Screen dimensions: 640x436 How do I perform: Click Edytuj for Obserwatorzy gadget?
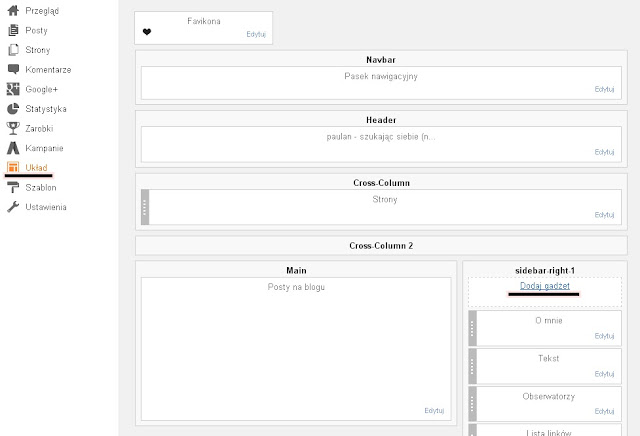point(604,411)
